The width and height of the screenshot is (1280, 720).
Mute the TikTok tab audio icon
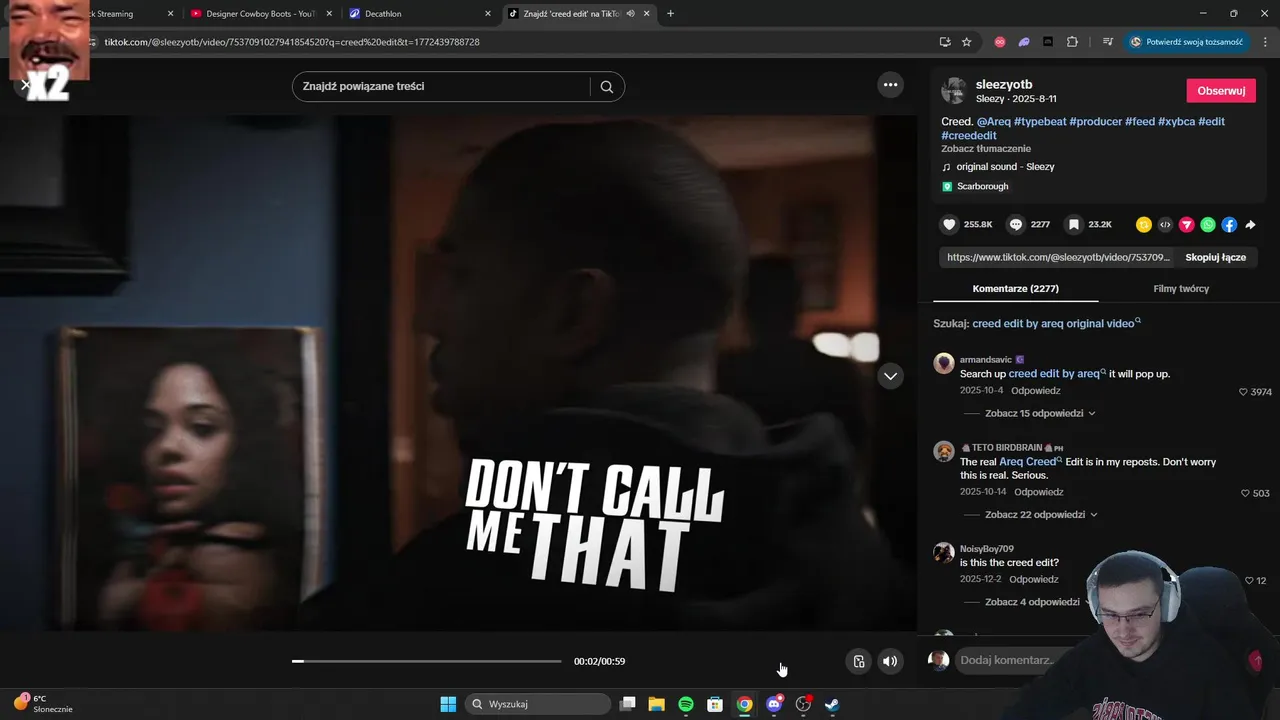coord(631,14)
